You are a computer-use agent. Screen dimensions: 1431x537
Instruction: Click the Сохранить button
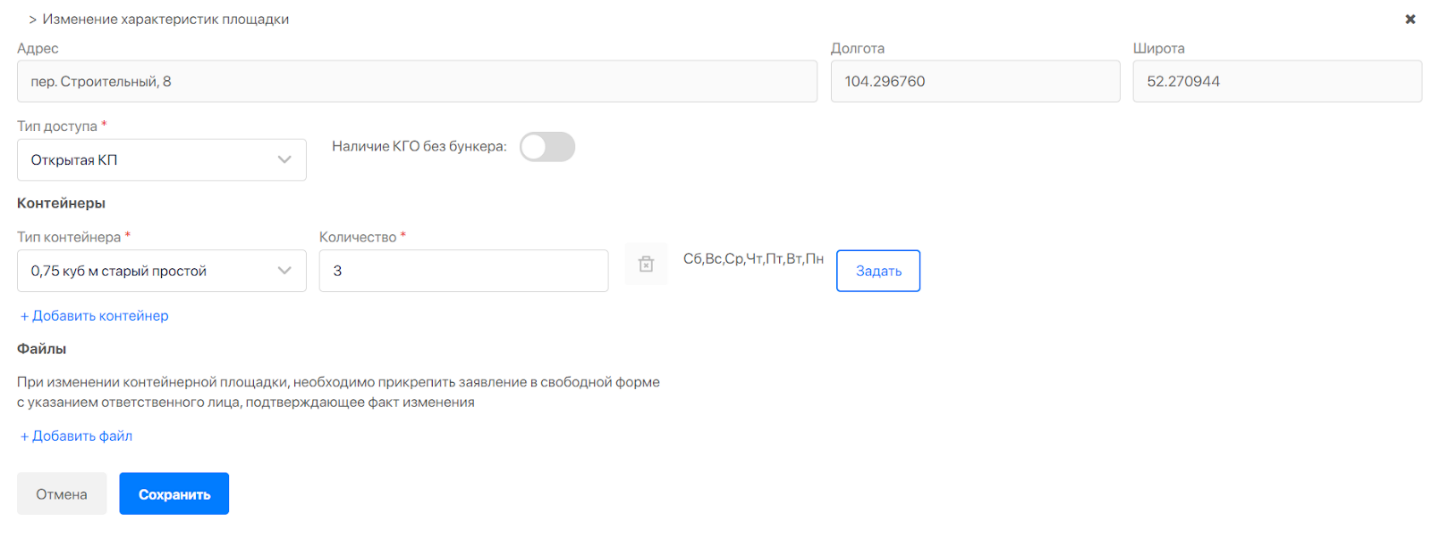[x=174, y=494]
